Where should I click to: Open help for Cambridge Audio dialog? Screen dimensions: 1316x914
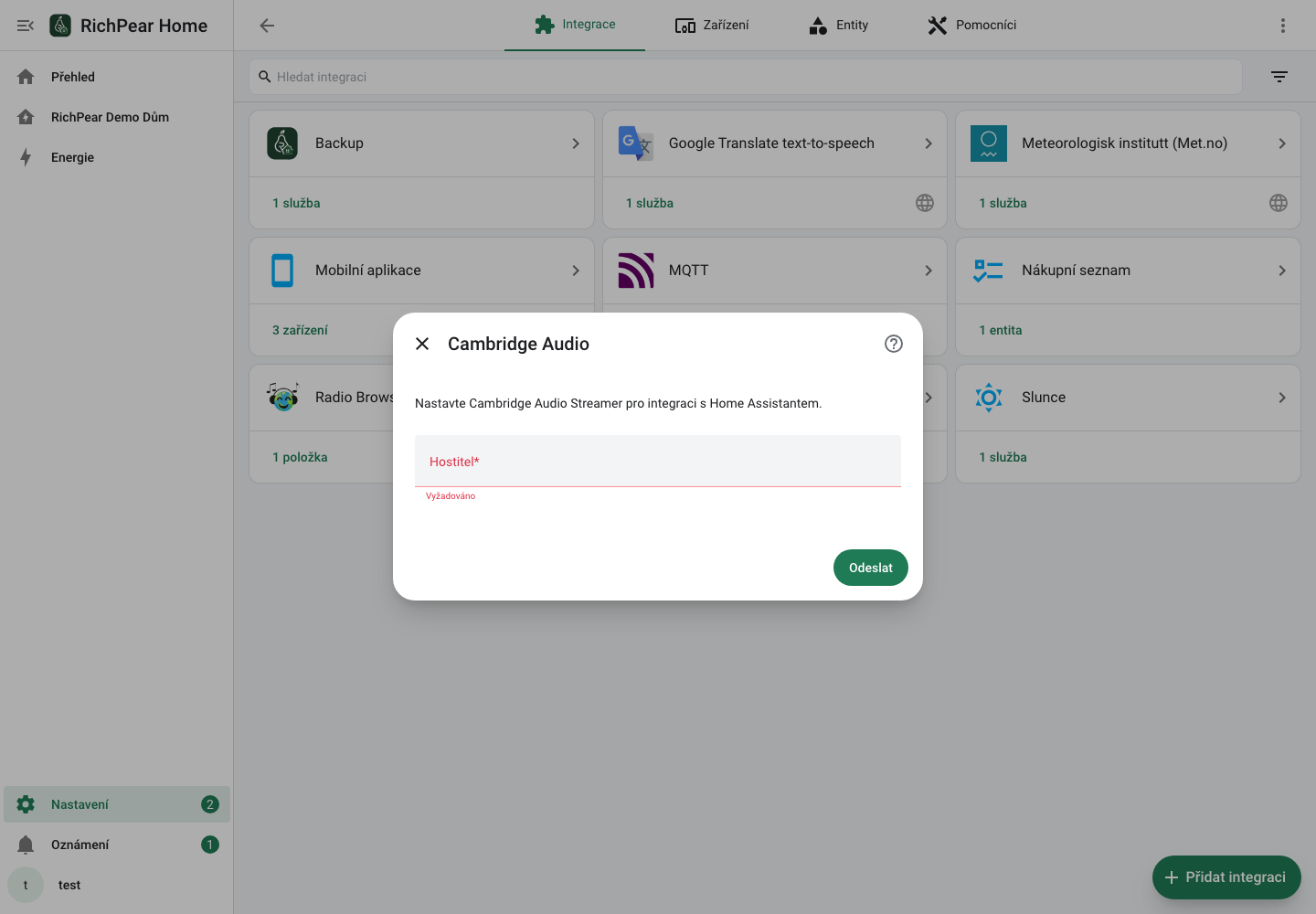coord(894,344)
